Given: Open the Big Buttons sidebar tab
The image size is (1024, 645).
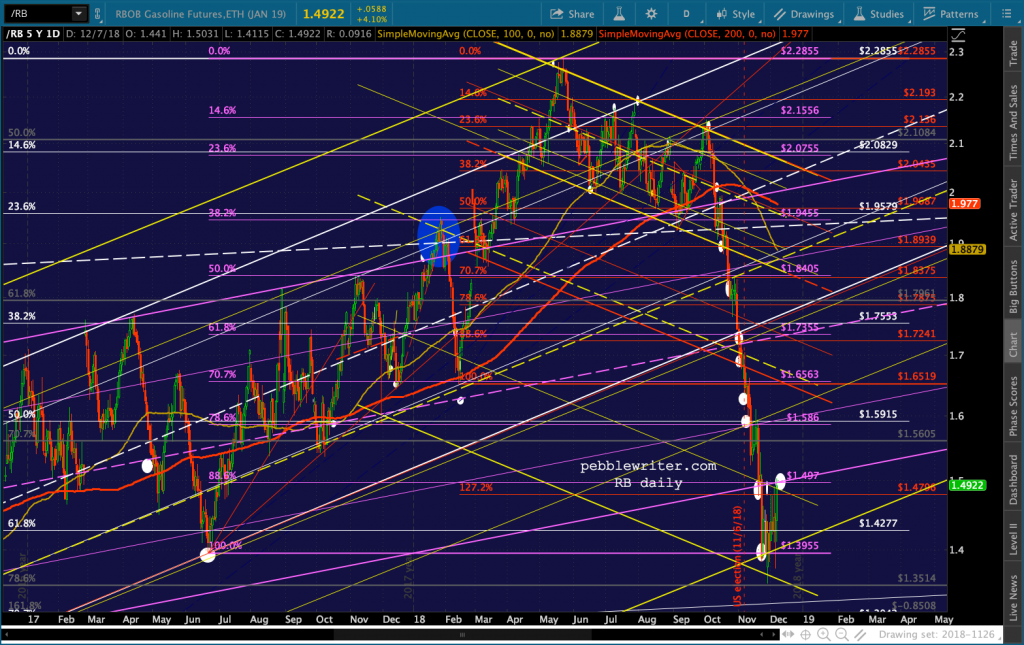Looking at the screenshot, I should pos(1013,287).
